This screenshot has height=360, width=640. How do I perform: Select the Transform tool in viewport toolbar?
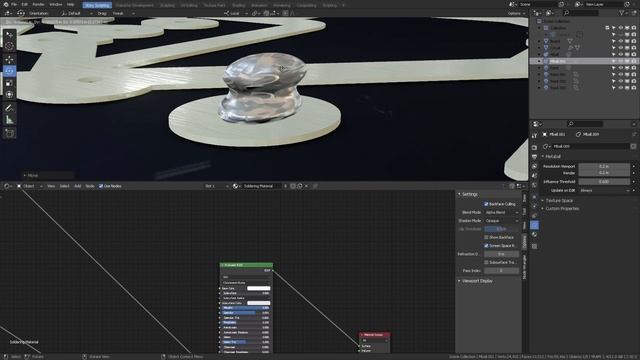click(9, 94)
